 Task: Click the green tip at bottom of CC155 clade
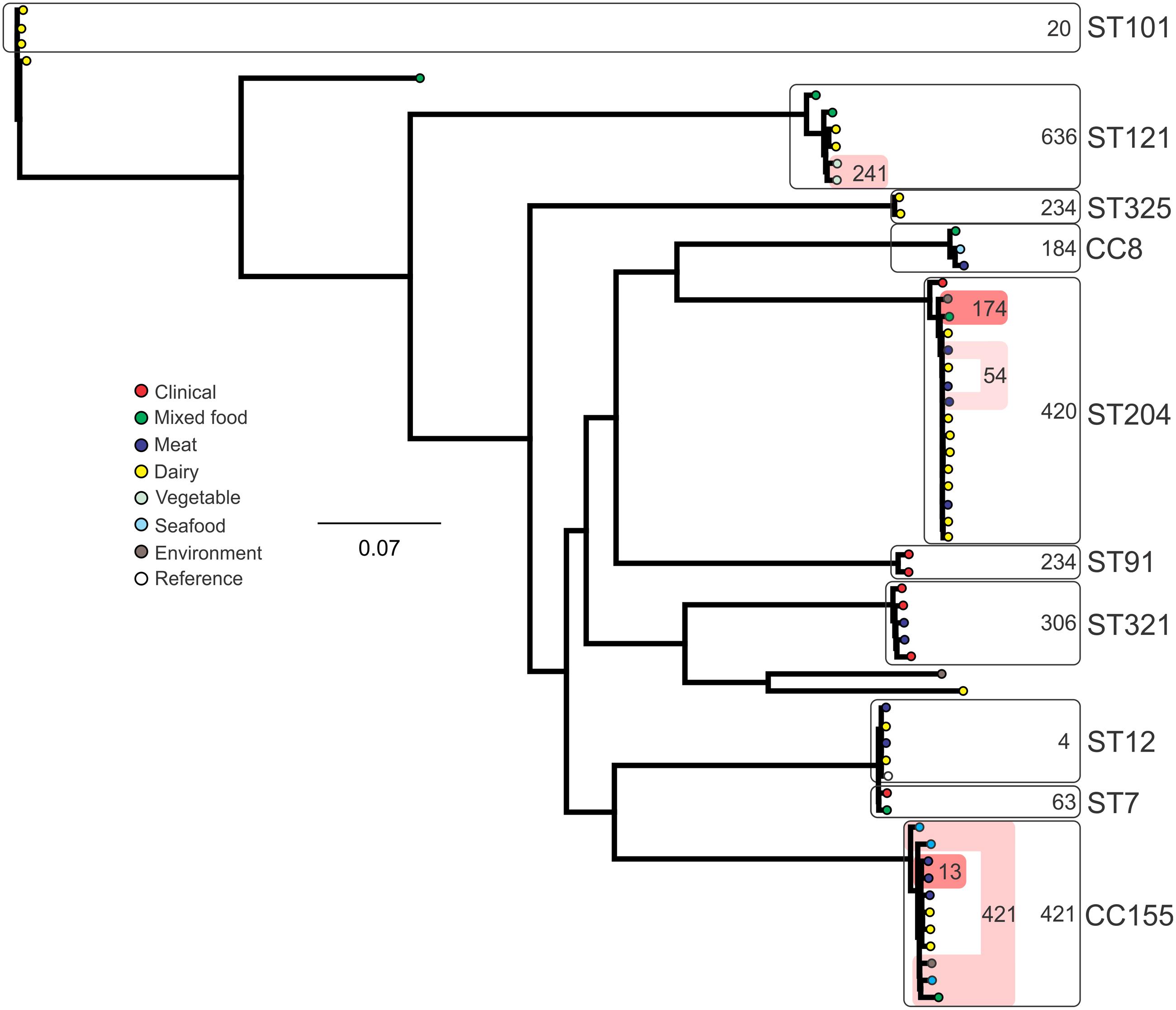tap(939, 997)
